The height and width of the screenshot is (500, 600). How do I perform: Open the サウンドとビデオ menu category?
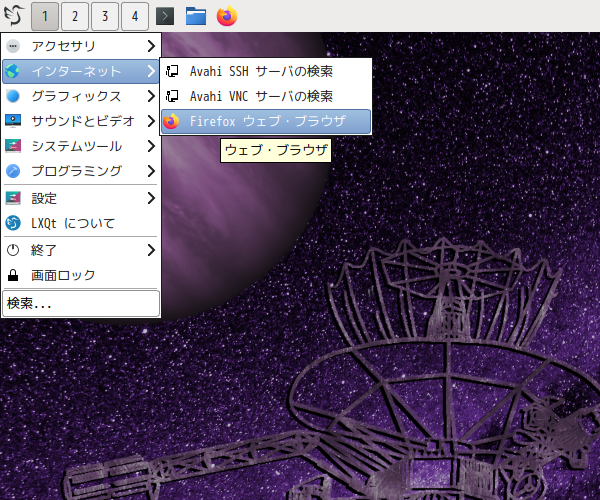pos(80,121)
